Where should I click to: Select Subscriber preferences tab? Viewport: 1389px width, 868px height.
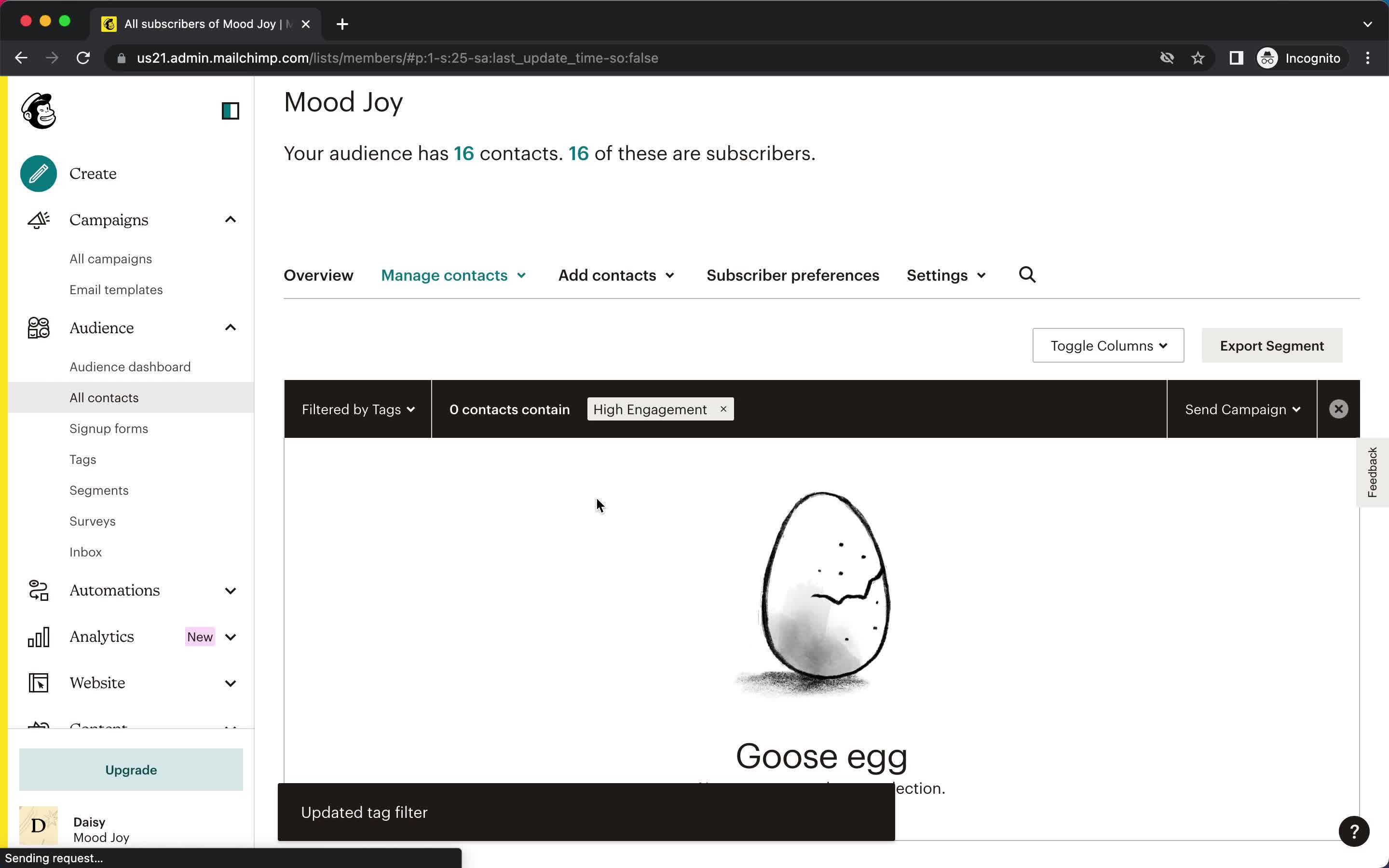[x=793, y=275]
